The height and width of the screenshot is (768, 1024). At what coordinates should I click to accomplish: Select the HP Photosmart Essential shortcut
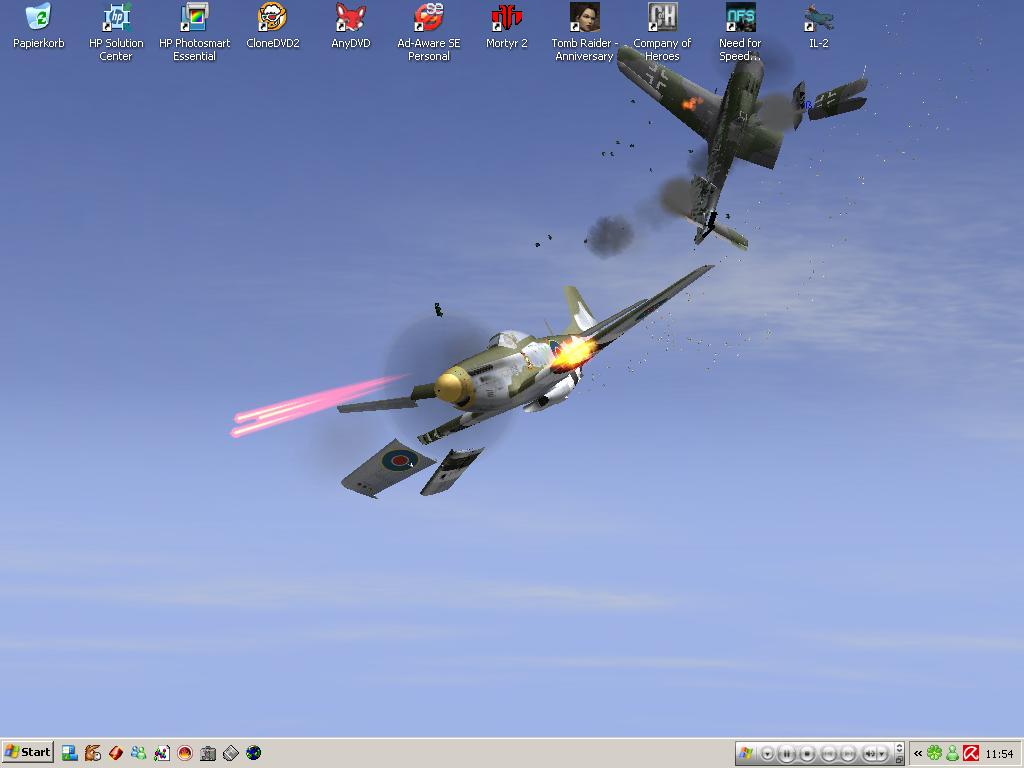[195, 33]
